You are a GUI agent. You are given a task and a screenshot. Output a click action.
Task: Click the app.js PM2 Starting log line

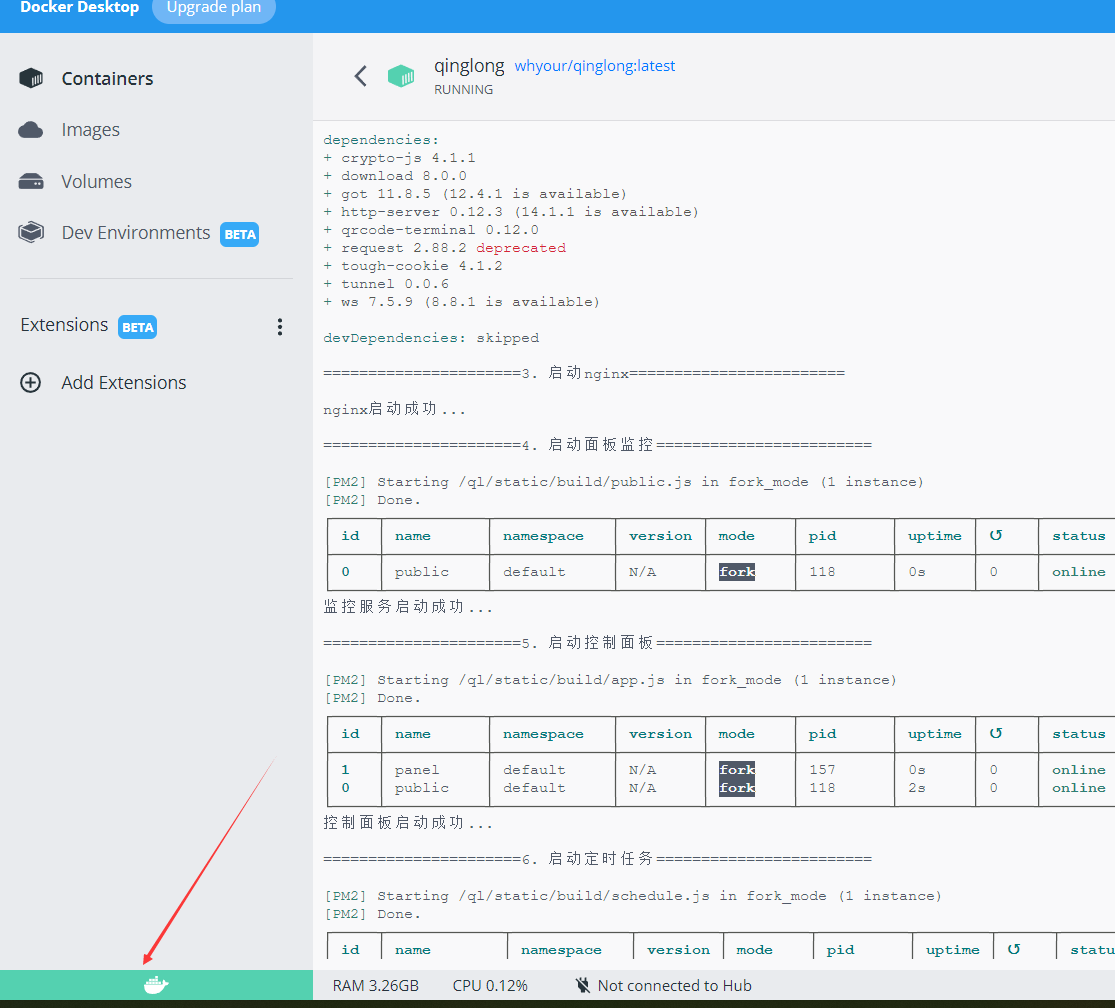611,680
